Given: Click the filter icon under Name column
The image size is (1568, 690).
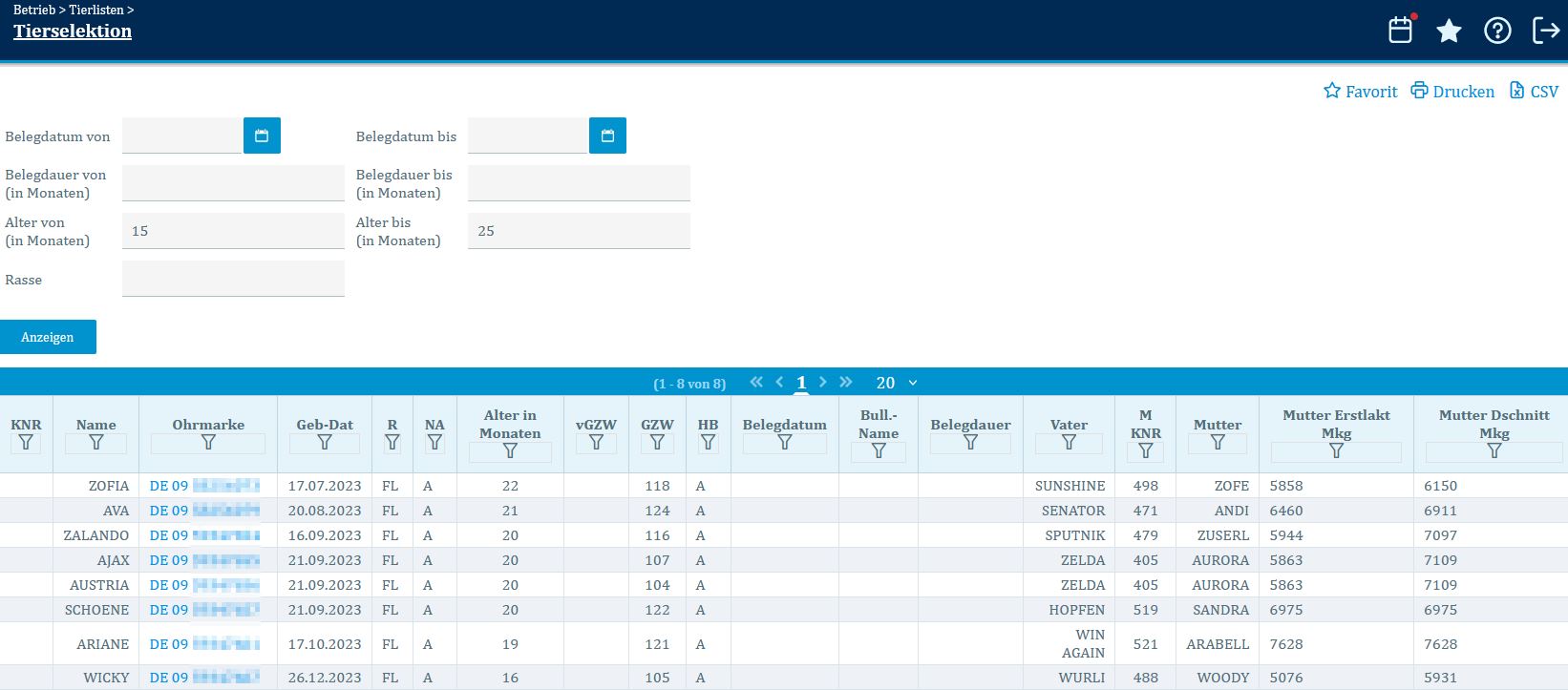Looking at the screenshot, I should 96,443.
